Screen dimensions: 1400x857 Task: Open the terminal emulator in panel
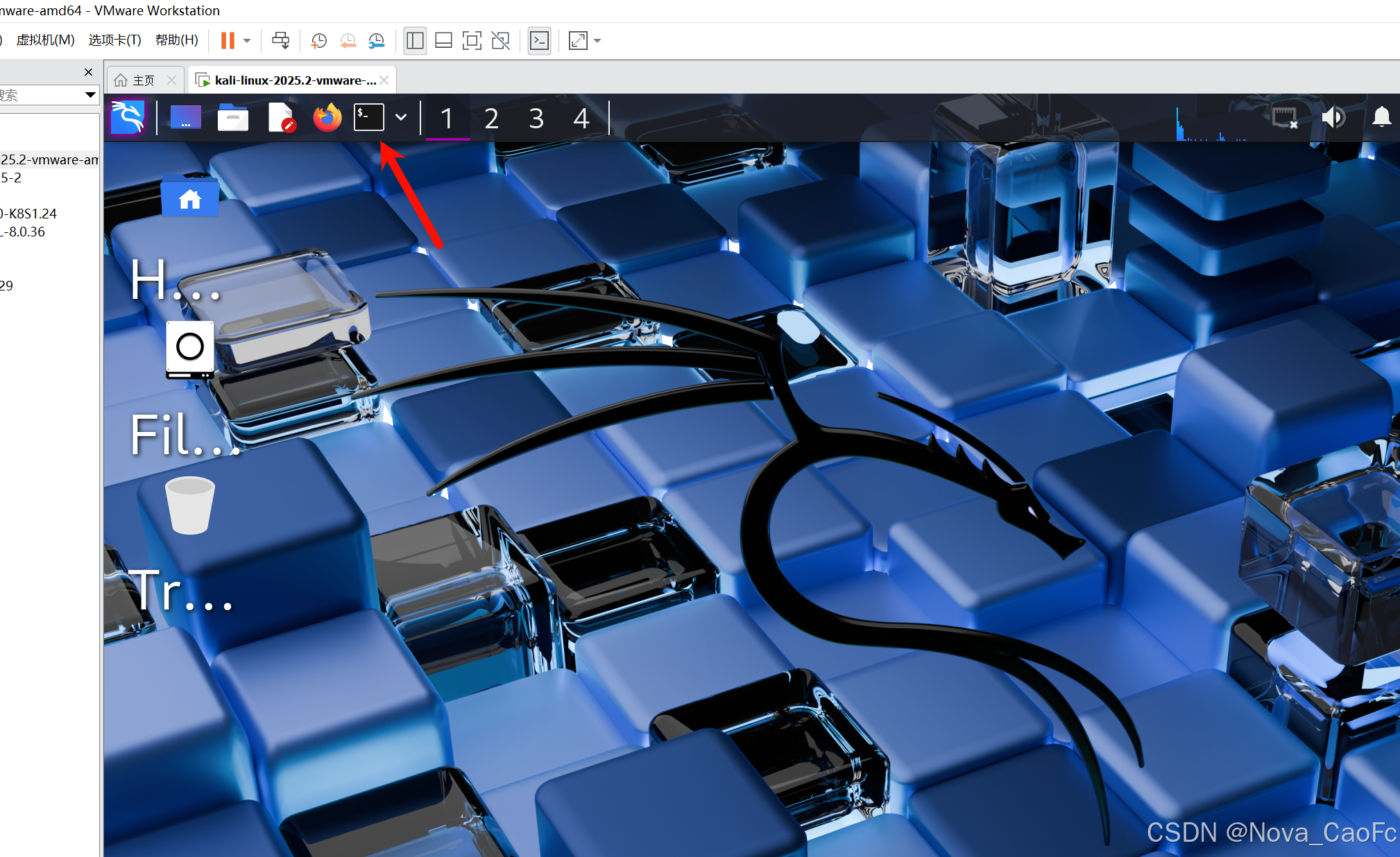click(x=368, y=118)
